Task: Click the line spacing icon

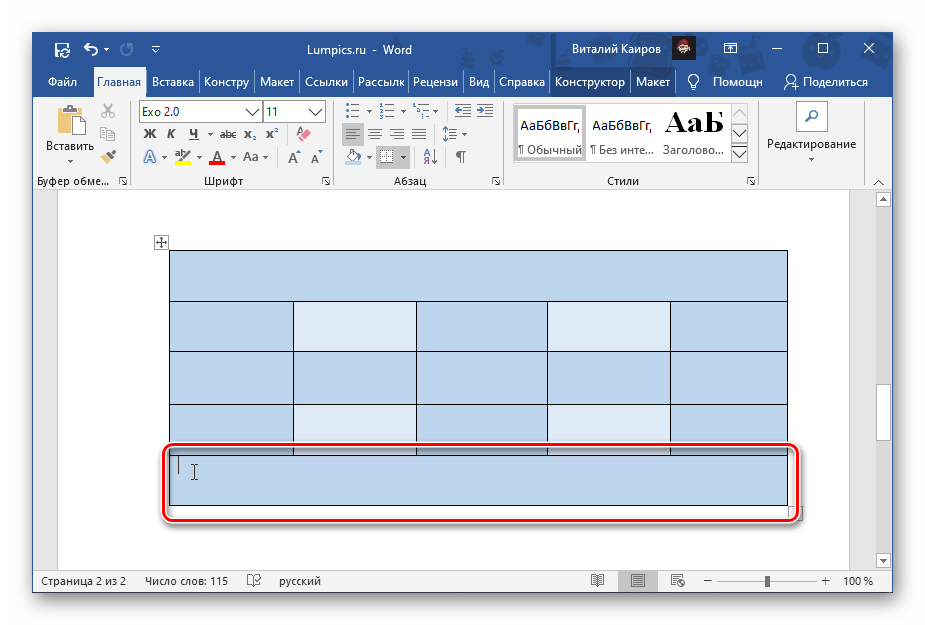Action: (450, 135)
